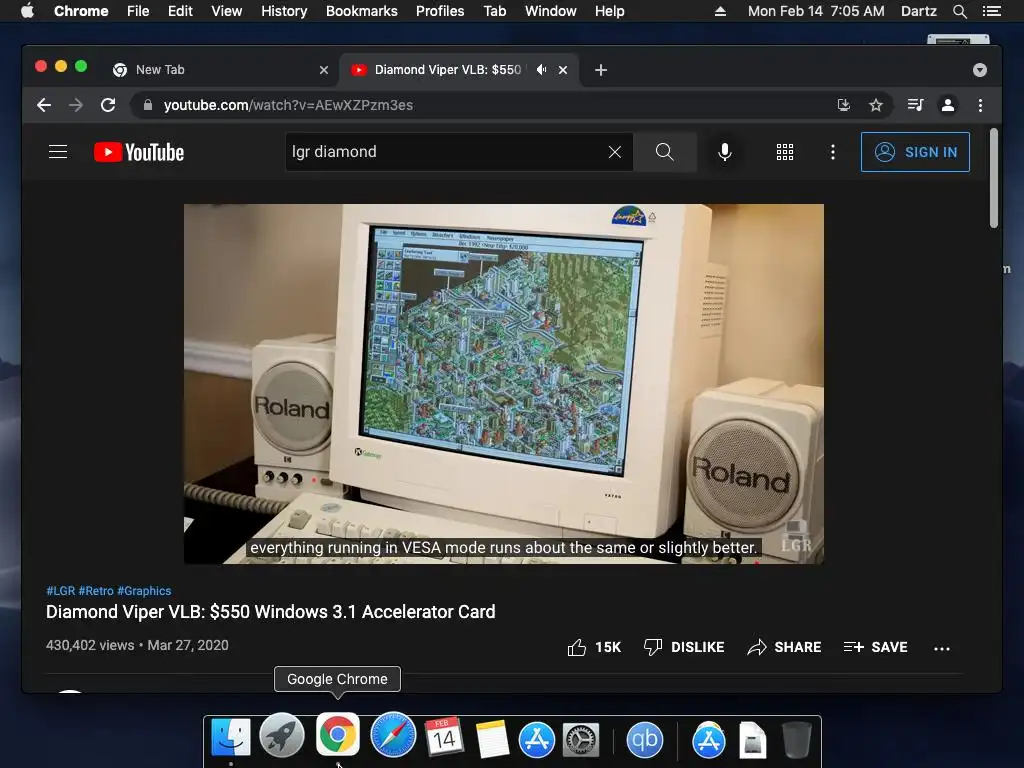1024x768 pixels.
Task: Open the YouTube guide hamburger menu
Action: pyautogui.click(x=58, y=152)
